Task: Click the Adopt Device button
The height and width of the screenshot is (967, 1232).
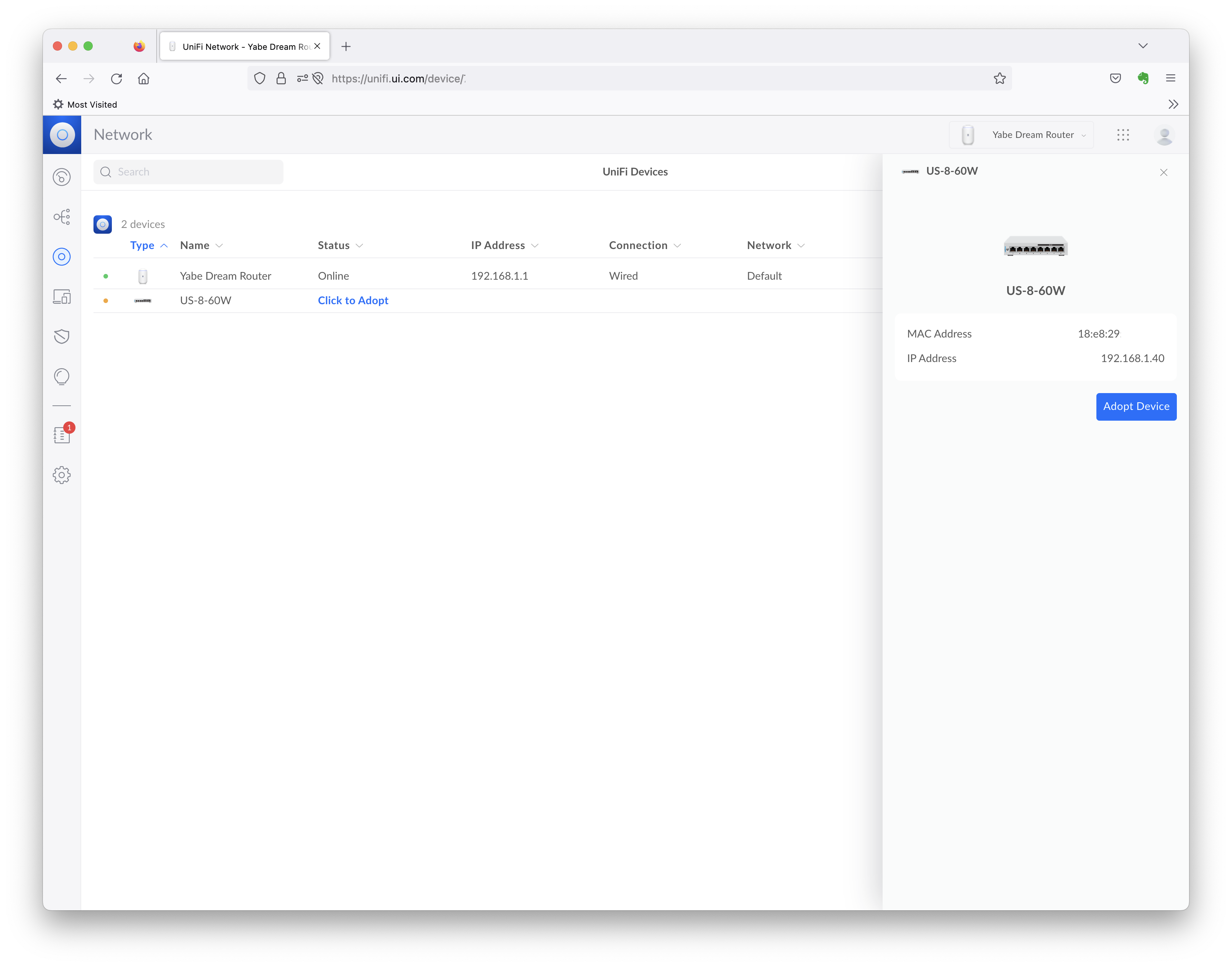Action: (x=1136, y=406)
